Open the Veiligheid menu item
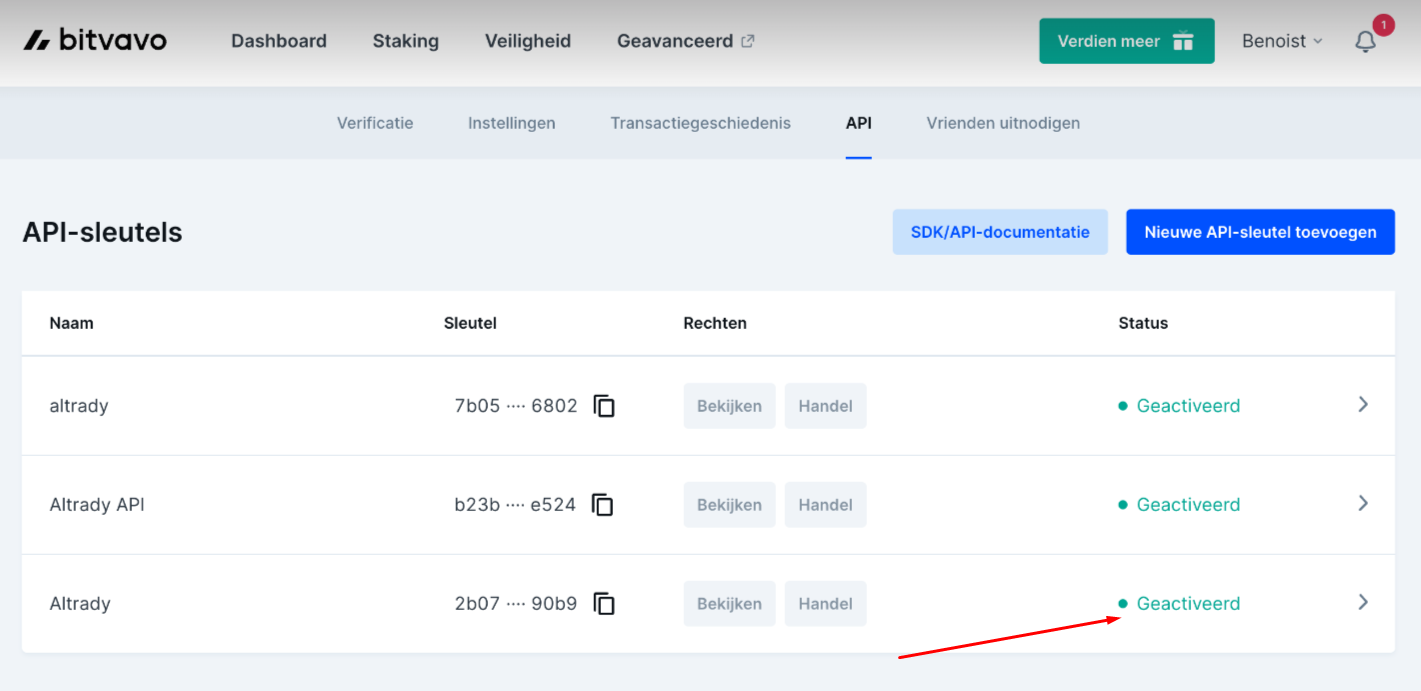Screen dimensions: 1421x691 coord(528,41)
